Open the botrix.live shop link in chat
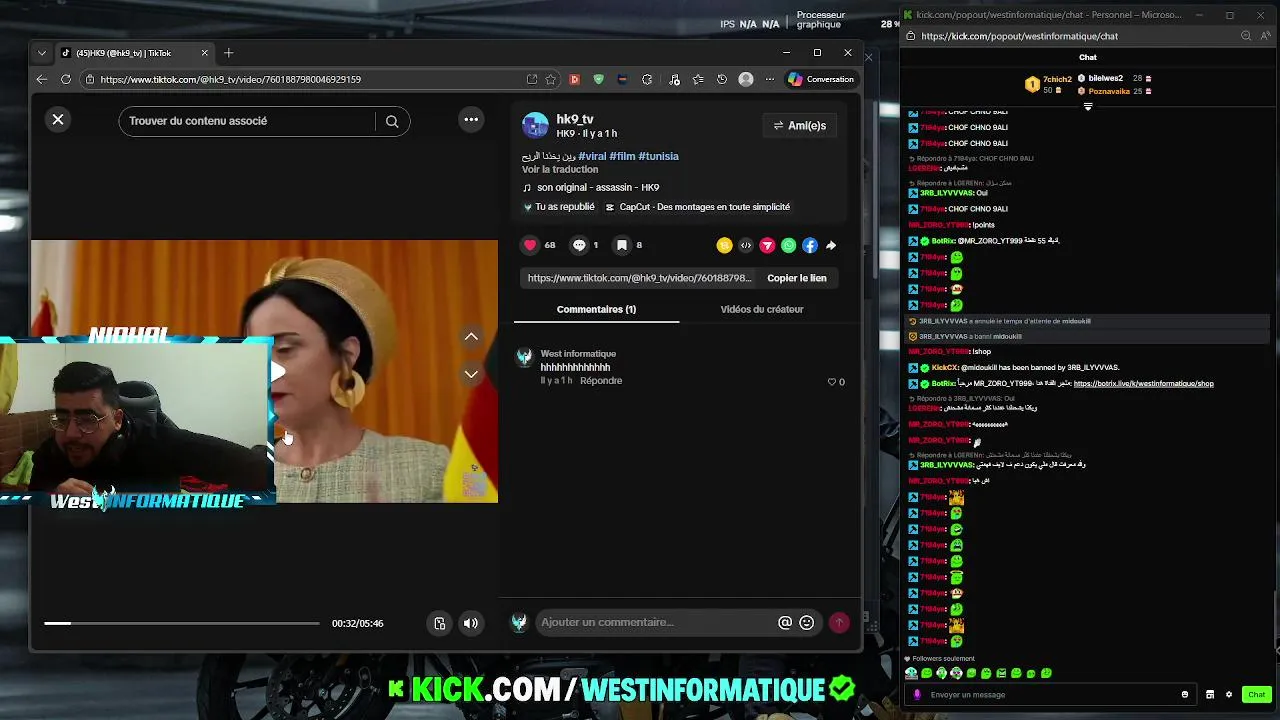This screenshot has height=720, width=1280. coord(1143,384)
